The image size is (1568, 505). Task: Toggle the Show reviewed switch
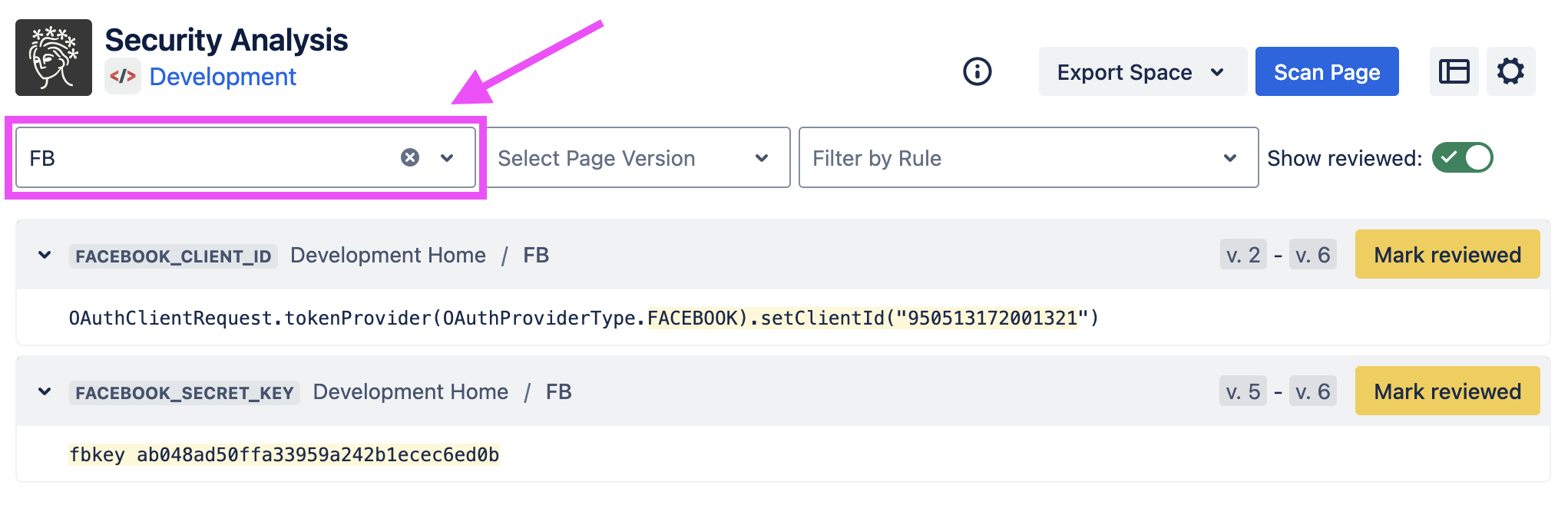coord(1462,157)
